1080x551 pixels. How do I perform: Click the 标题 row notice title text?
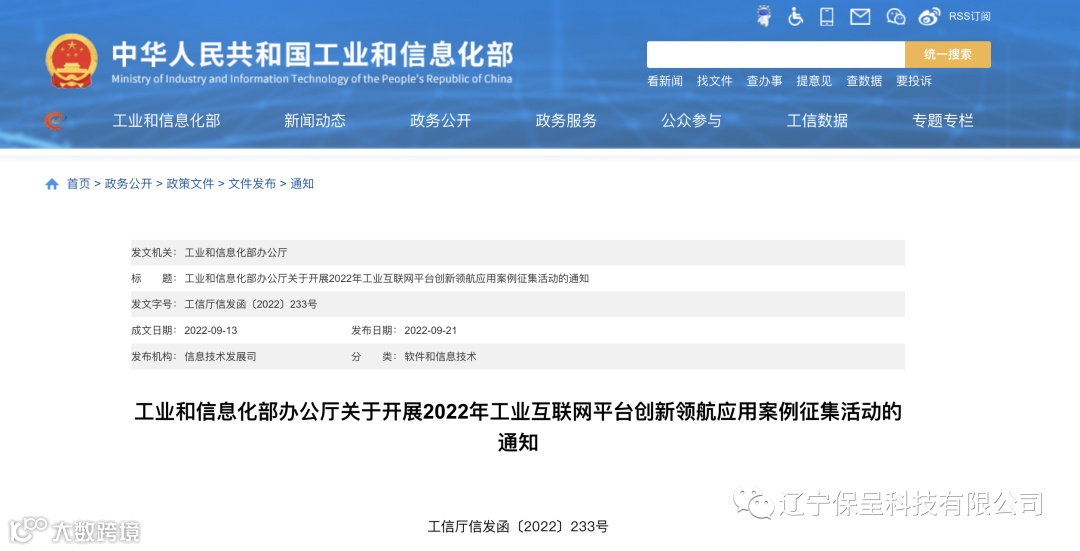pos(386,278)
